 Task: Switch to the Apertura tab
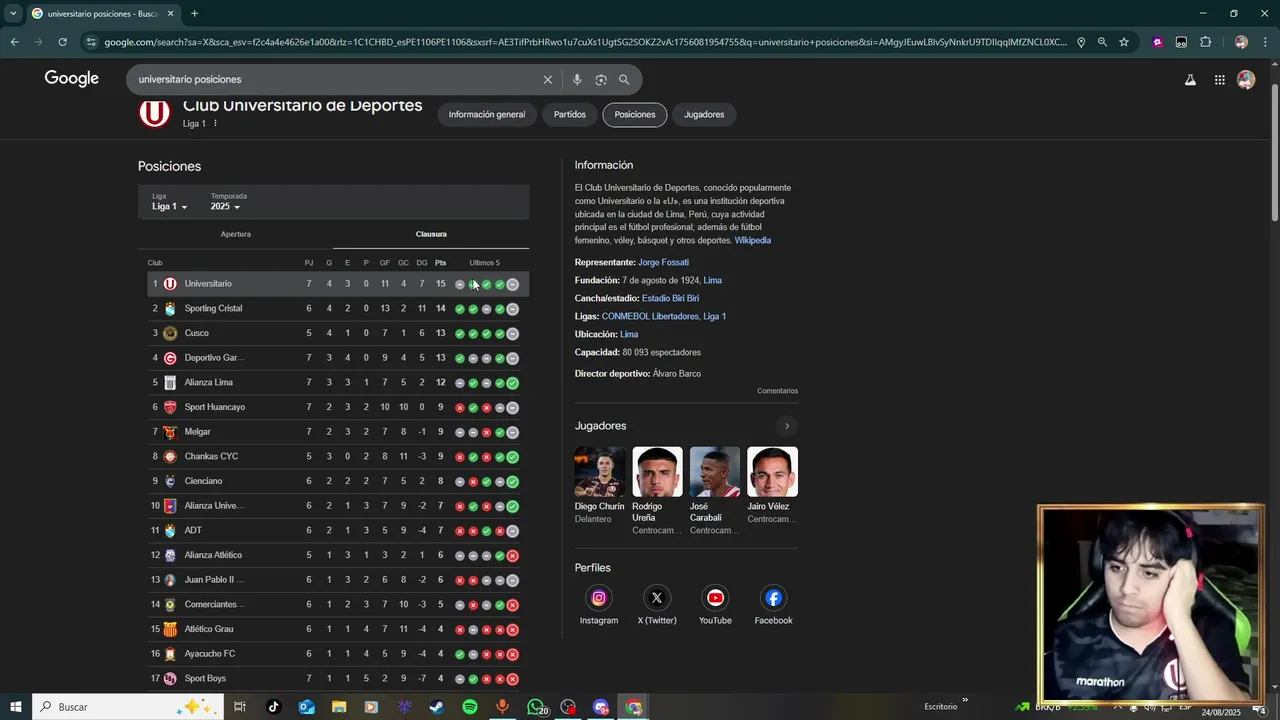(x=235, y=234)
